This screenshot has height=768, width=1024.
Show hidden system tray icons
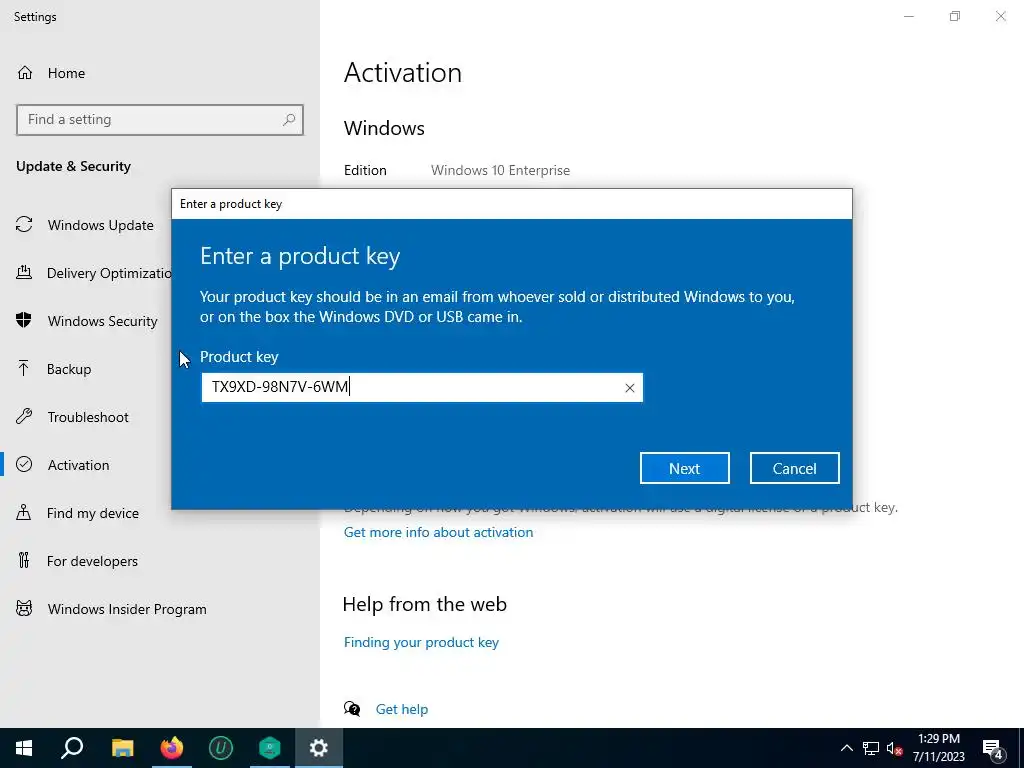click(846, 748)
